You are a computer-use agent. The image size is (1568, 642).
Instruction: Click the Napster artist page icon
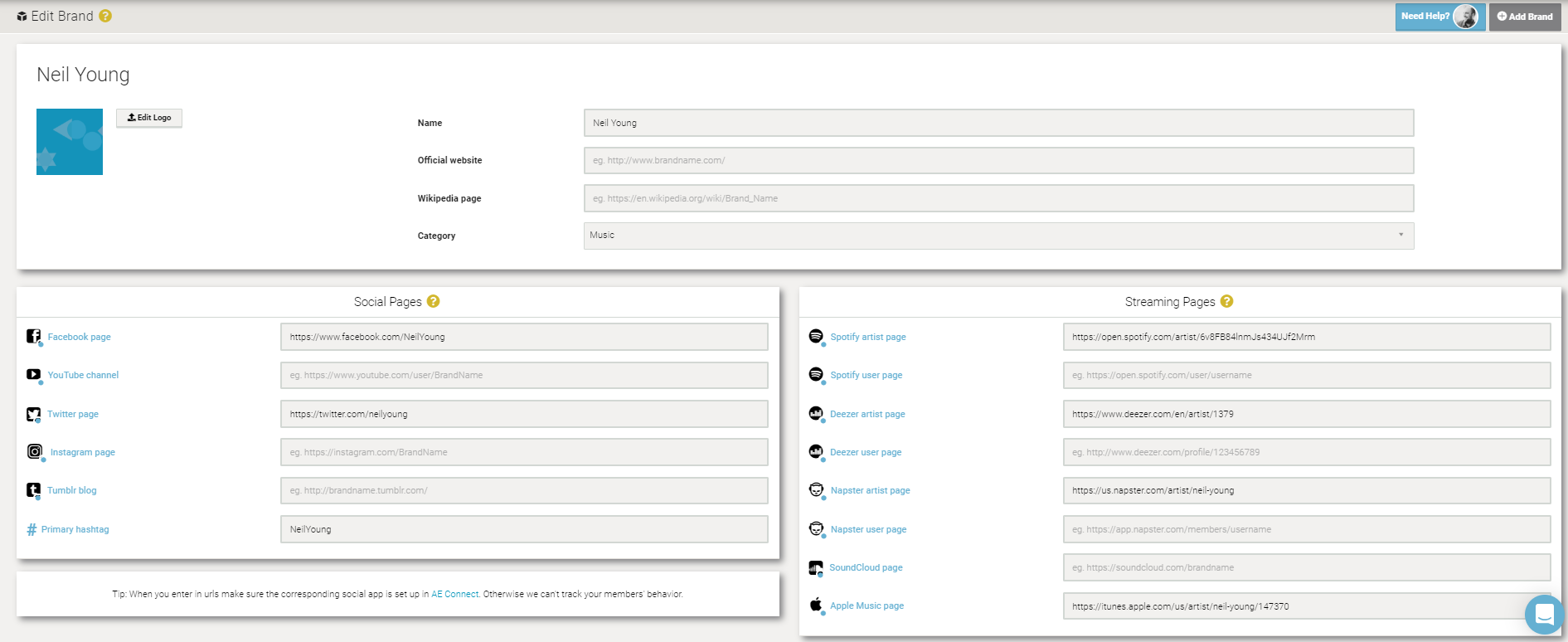click(x=817, y=490)
